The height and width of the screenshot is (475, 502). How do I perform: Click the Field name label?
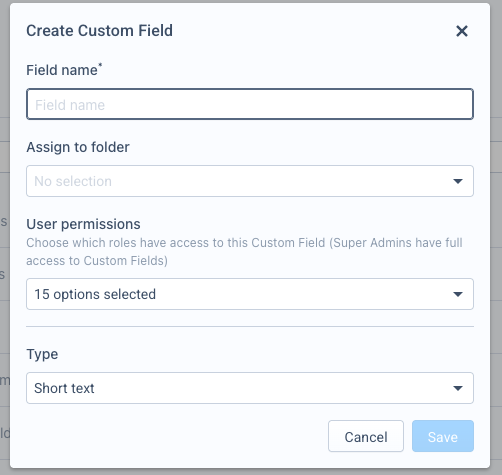64,70
